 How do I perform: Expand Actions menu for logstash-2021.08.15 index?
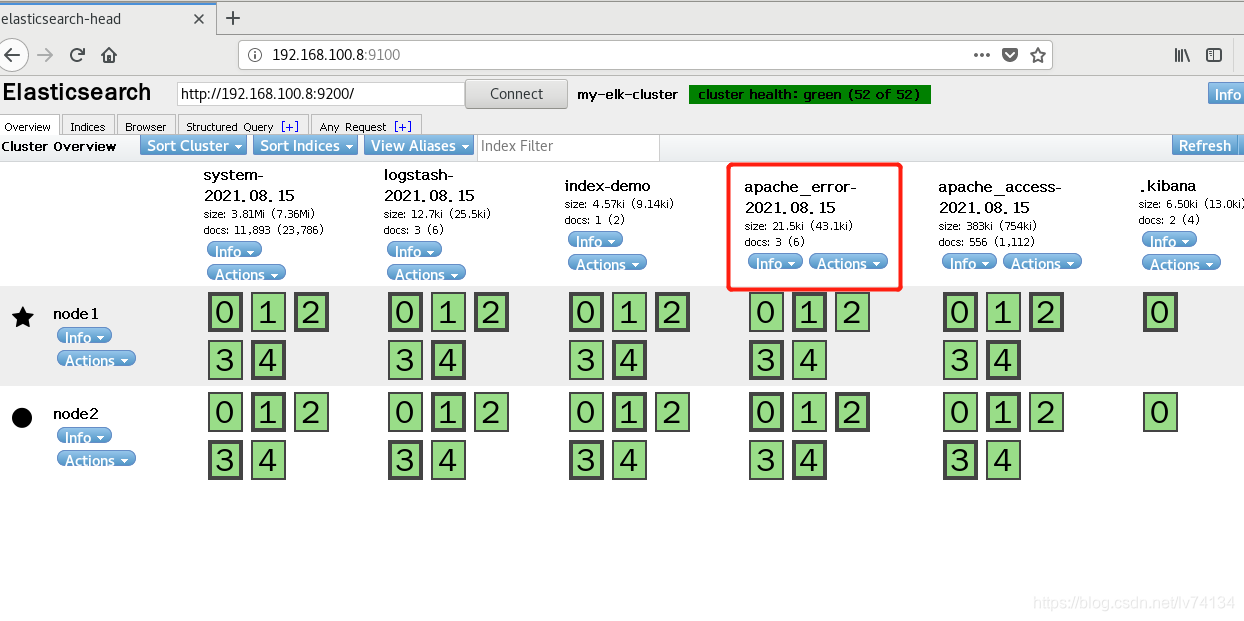pyautogui.click(x=426, y=273)
